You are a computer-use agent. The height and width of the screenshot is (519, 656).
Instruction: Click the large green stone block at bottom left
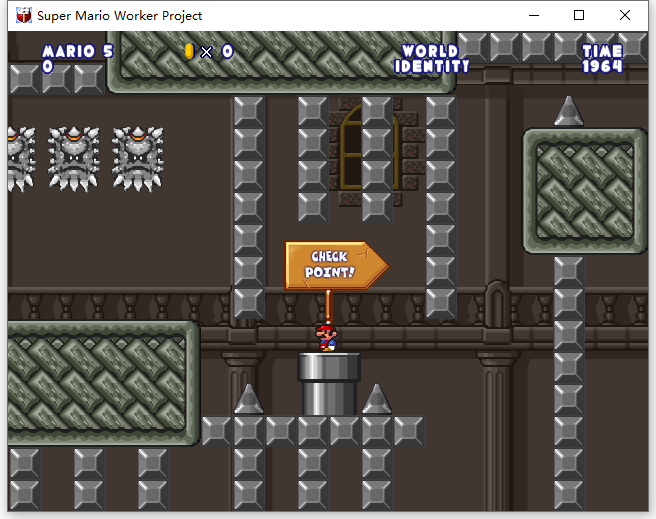pos(103,383)
